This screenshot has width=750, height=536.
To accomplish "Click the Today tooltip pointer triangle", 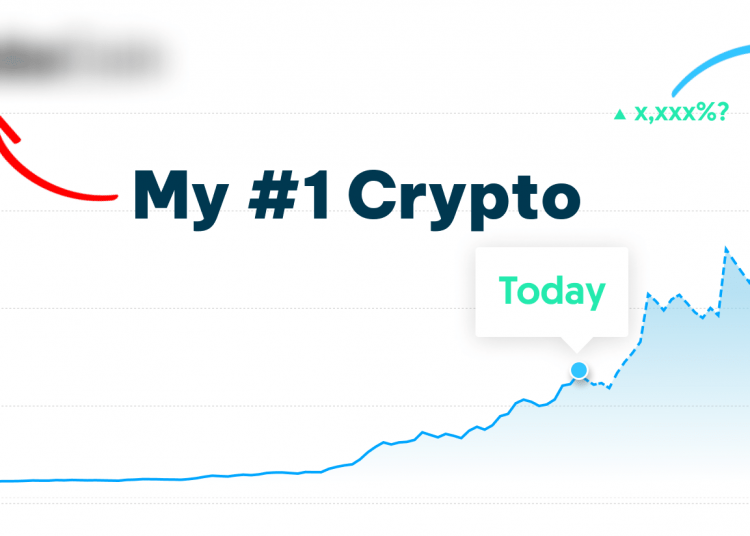I will 577,345.
